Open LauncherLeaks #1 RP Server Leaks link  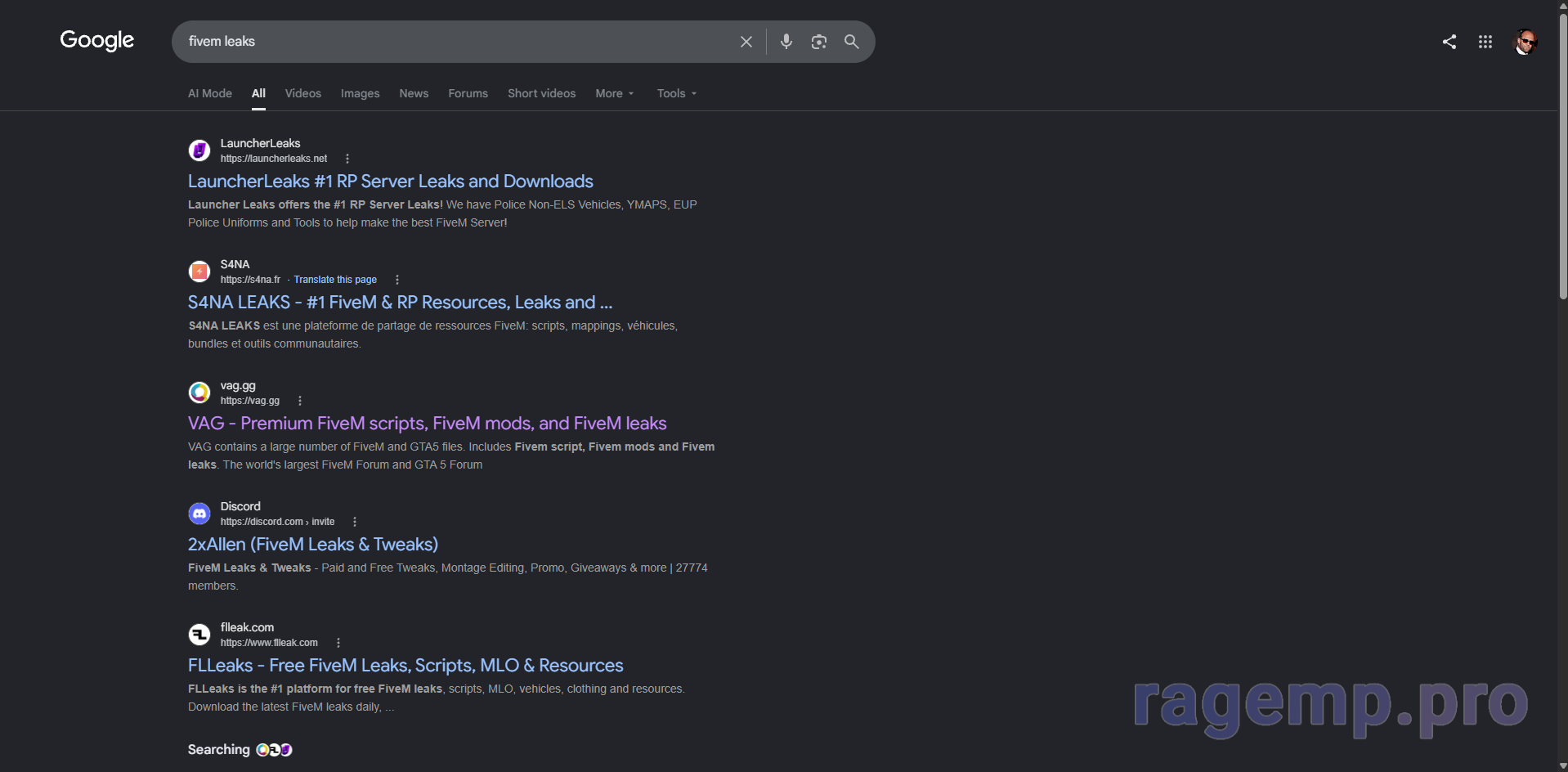391,182
